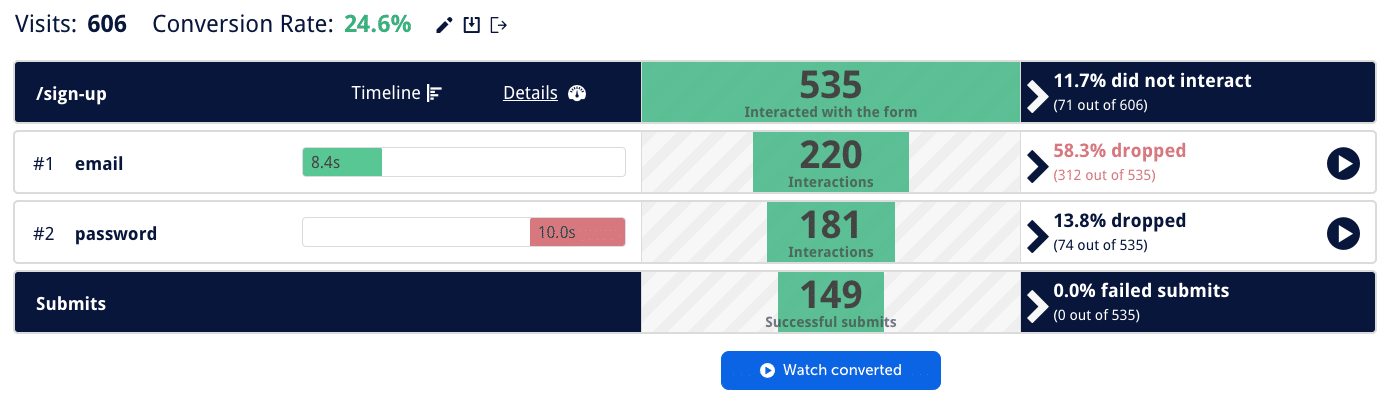Click the gauge icon beside Details
The width and height of the screenshot is (1390, 407).
pos(576,93)
